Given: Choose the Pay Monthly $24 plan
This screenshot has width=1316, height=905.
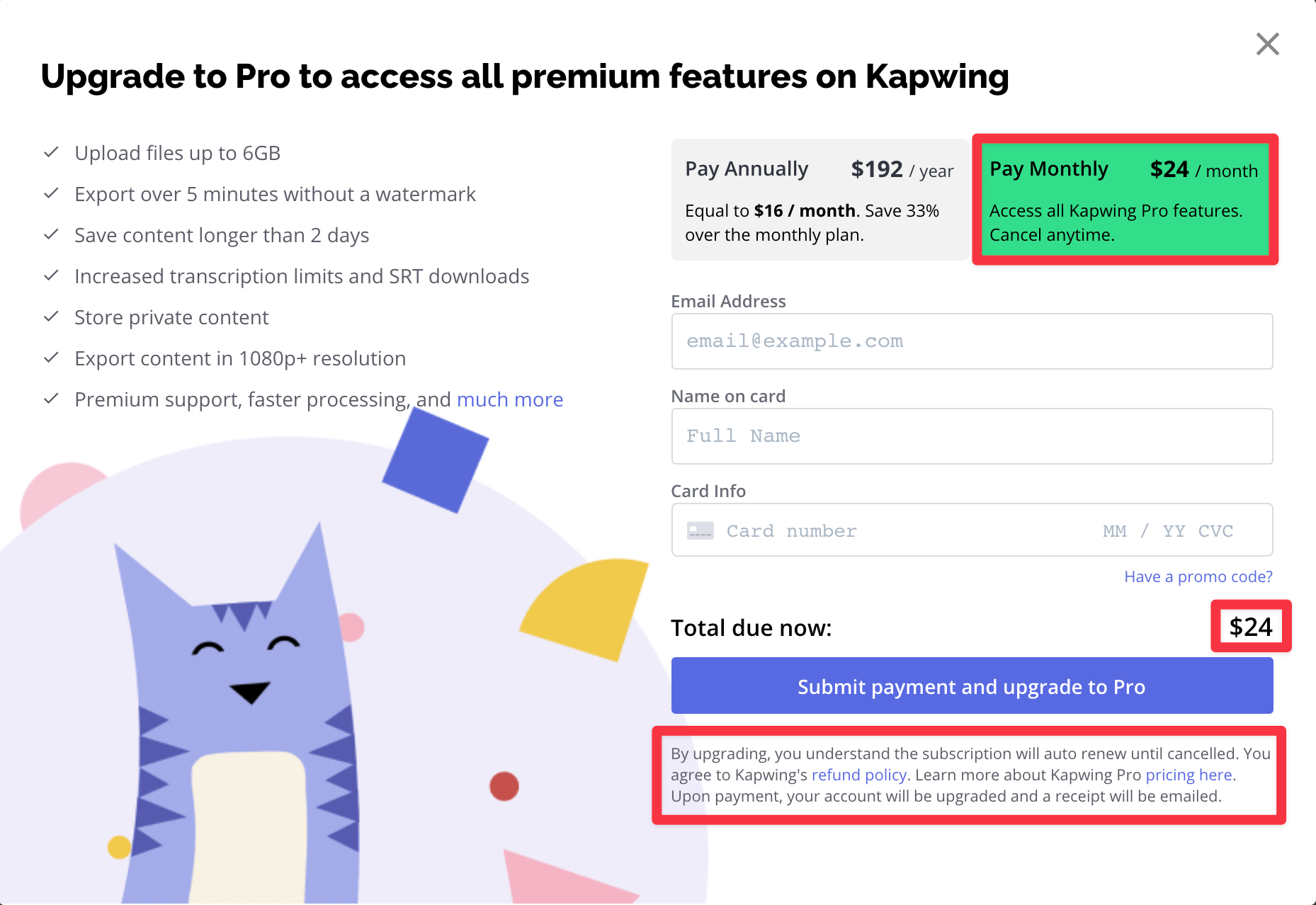Looking at the screenshot, I should coord(1124,200).
